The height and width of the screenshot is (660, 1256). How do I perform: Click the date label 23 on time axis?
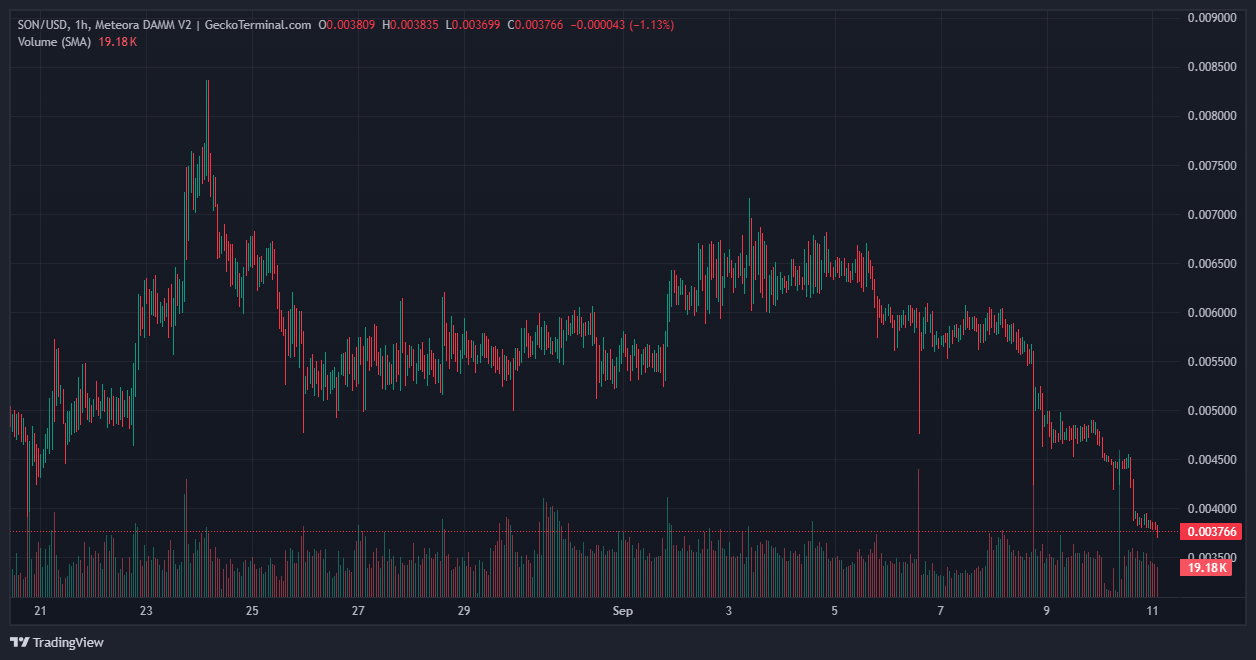146,611
